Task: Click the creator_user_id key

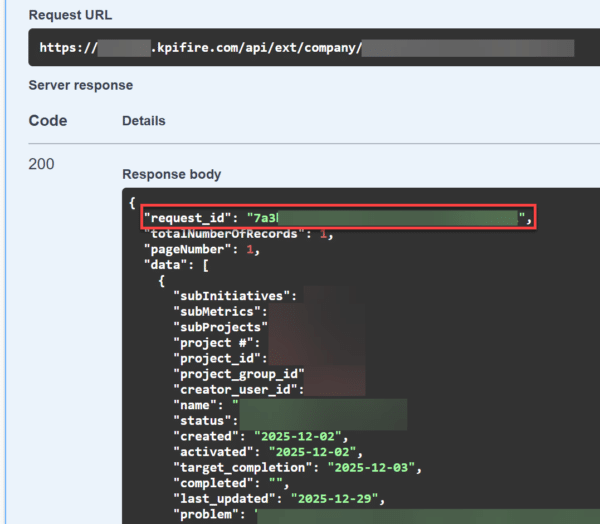Action: [238, 389]
